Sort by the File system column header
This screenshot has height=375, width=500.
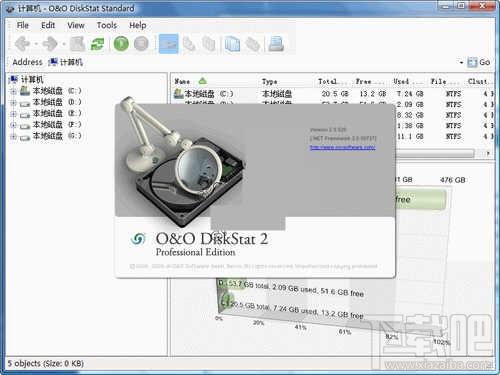pyautogui.click(x=445, y=81)
